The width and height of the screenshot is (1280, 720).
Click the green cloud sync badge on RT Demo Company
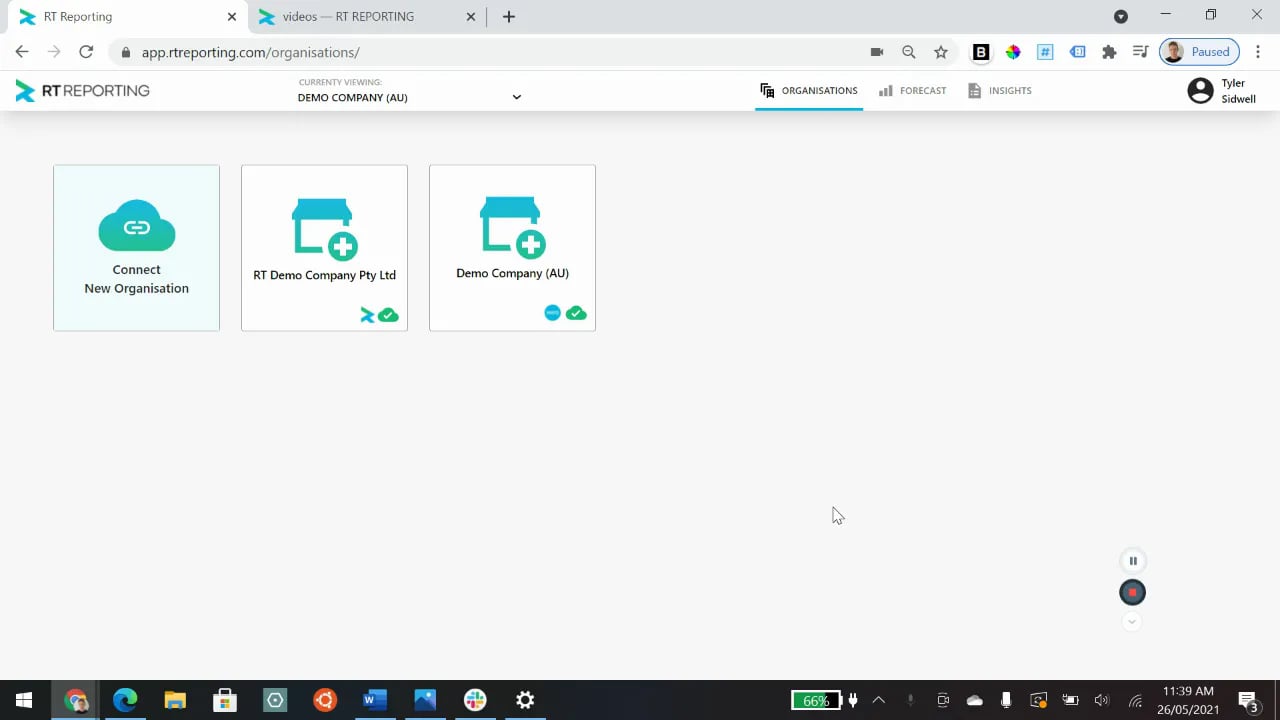(388, 315)
